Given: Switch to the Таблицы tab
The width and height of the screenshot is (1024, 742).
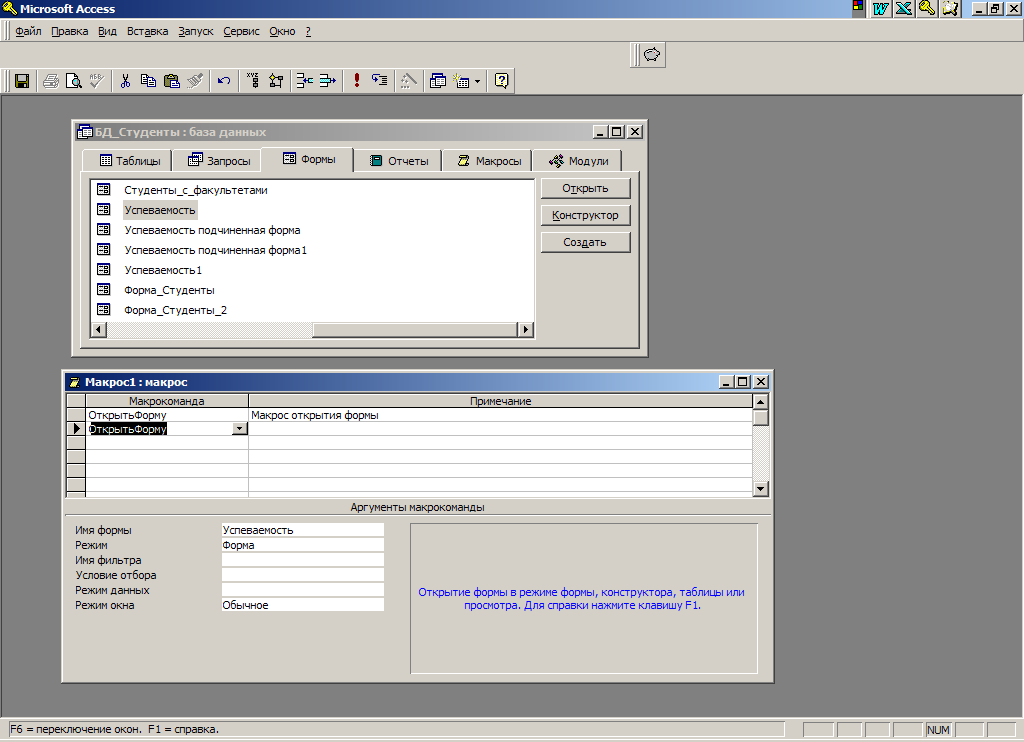Looking at the screenshot, I should pos(128,161).
